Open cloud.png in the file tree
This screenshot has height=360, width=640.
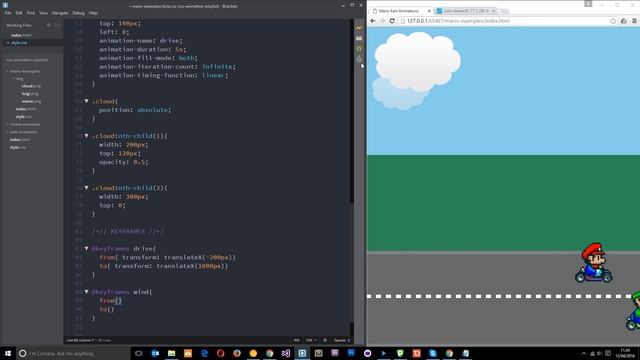pos(31,86)
